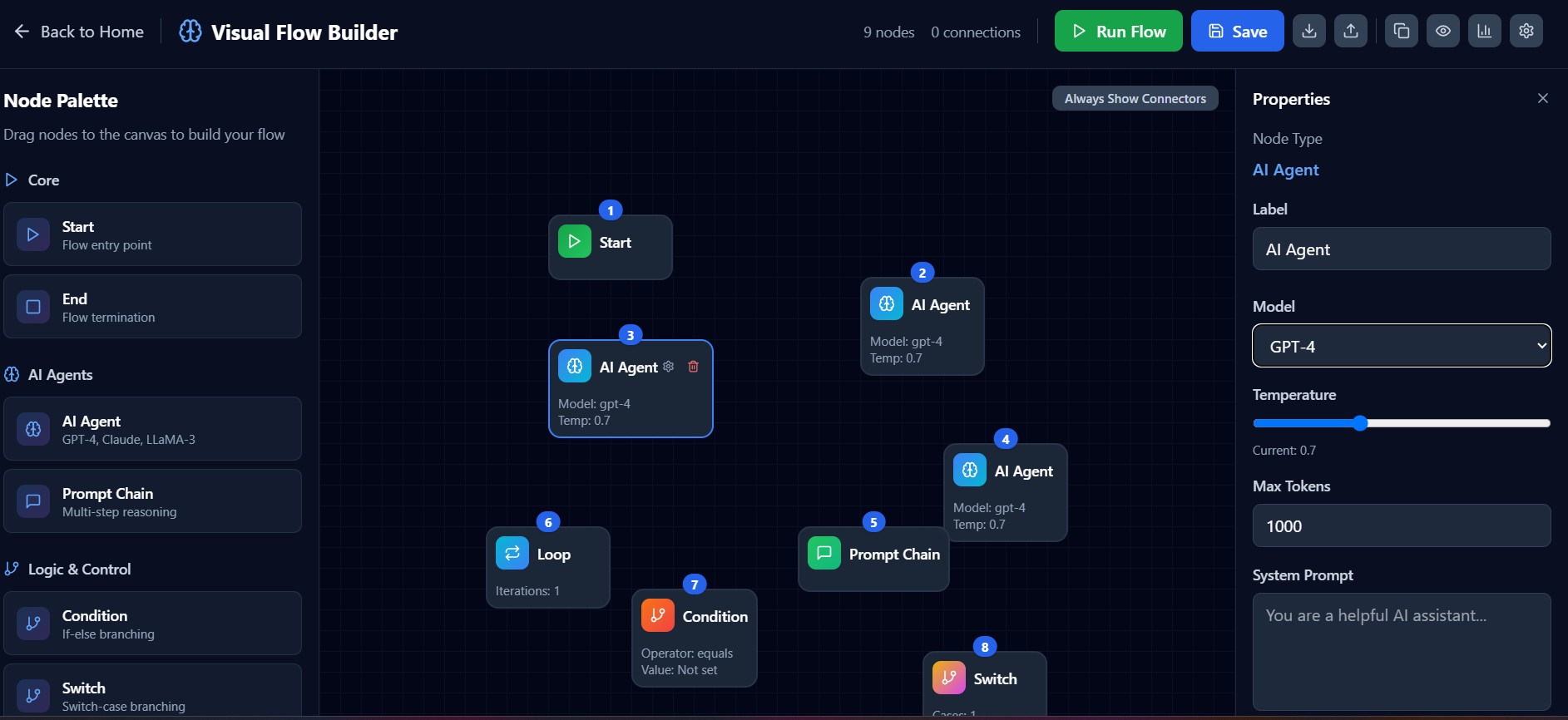Click the '0 connections' counter text

976,32
